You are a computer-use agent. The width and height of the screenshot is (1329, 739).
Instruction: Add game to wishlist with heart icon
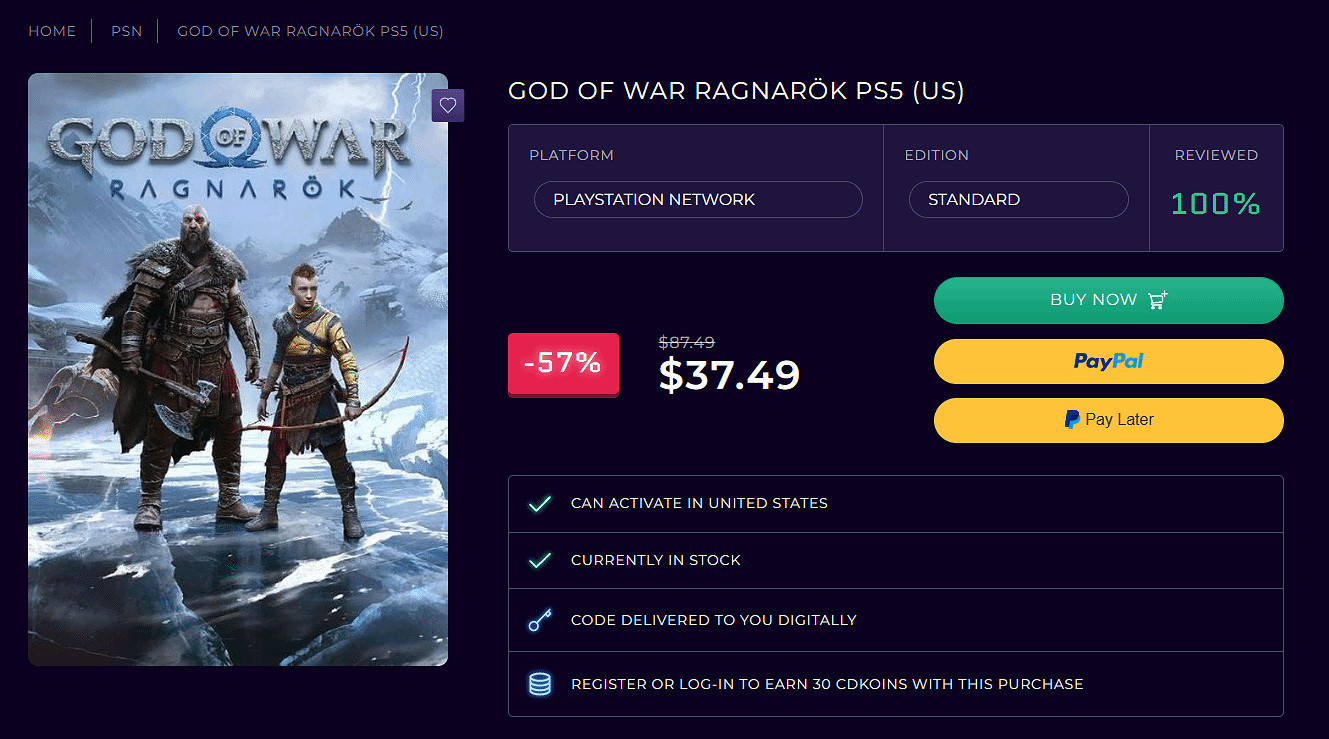(x=448, y=105)
